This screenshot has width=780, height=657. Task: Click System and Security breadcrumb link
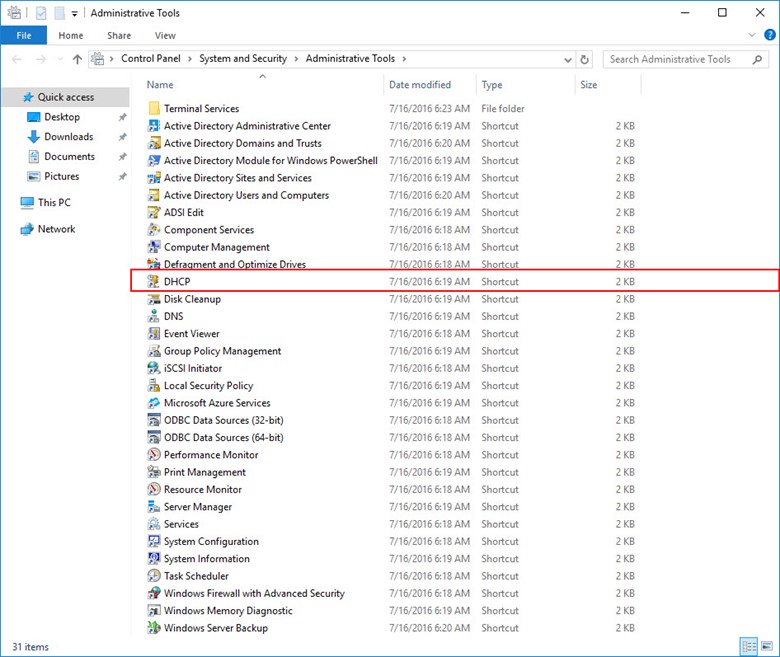(x=242, y=59)
